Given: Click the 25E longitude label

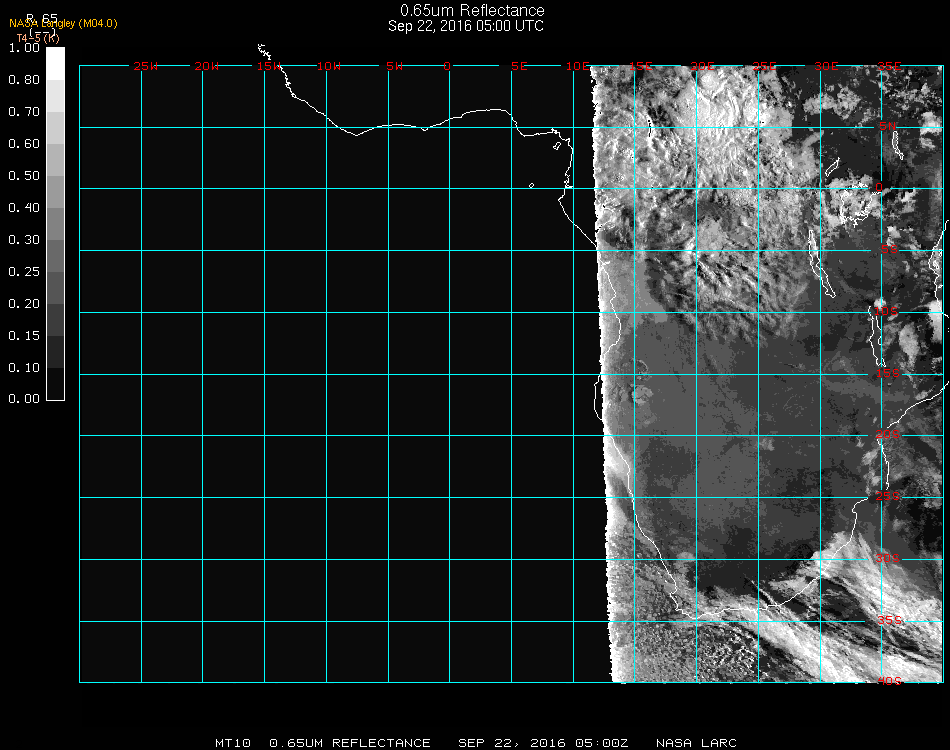Looking at the screenshot, I should coord(764,66).
